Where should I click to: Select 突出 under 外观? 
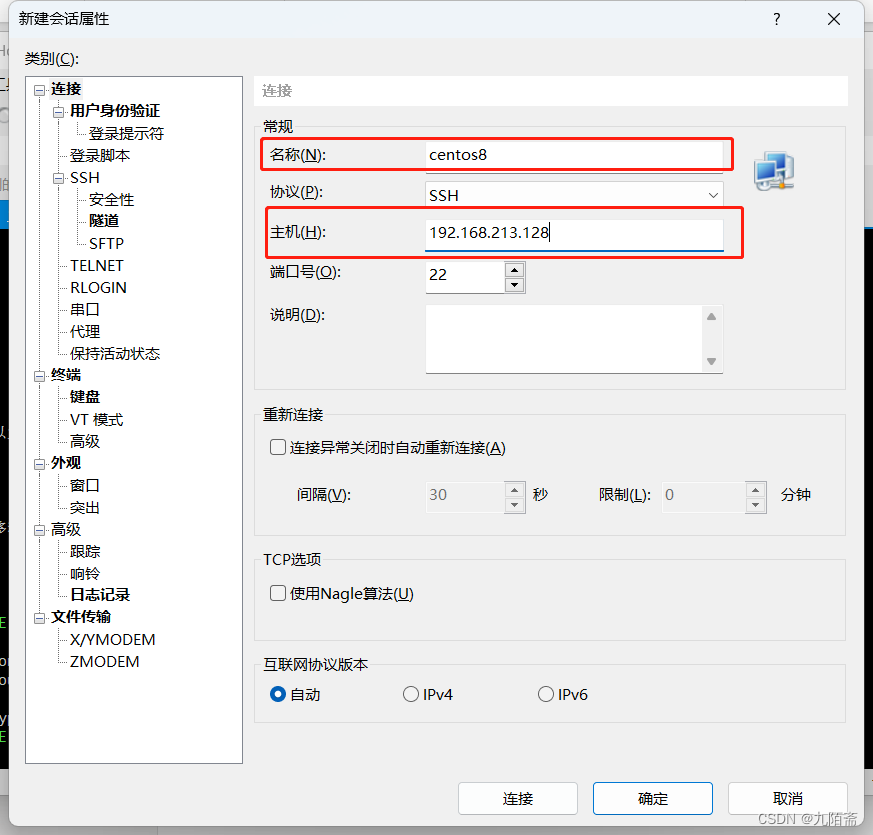coord(85,508)
